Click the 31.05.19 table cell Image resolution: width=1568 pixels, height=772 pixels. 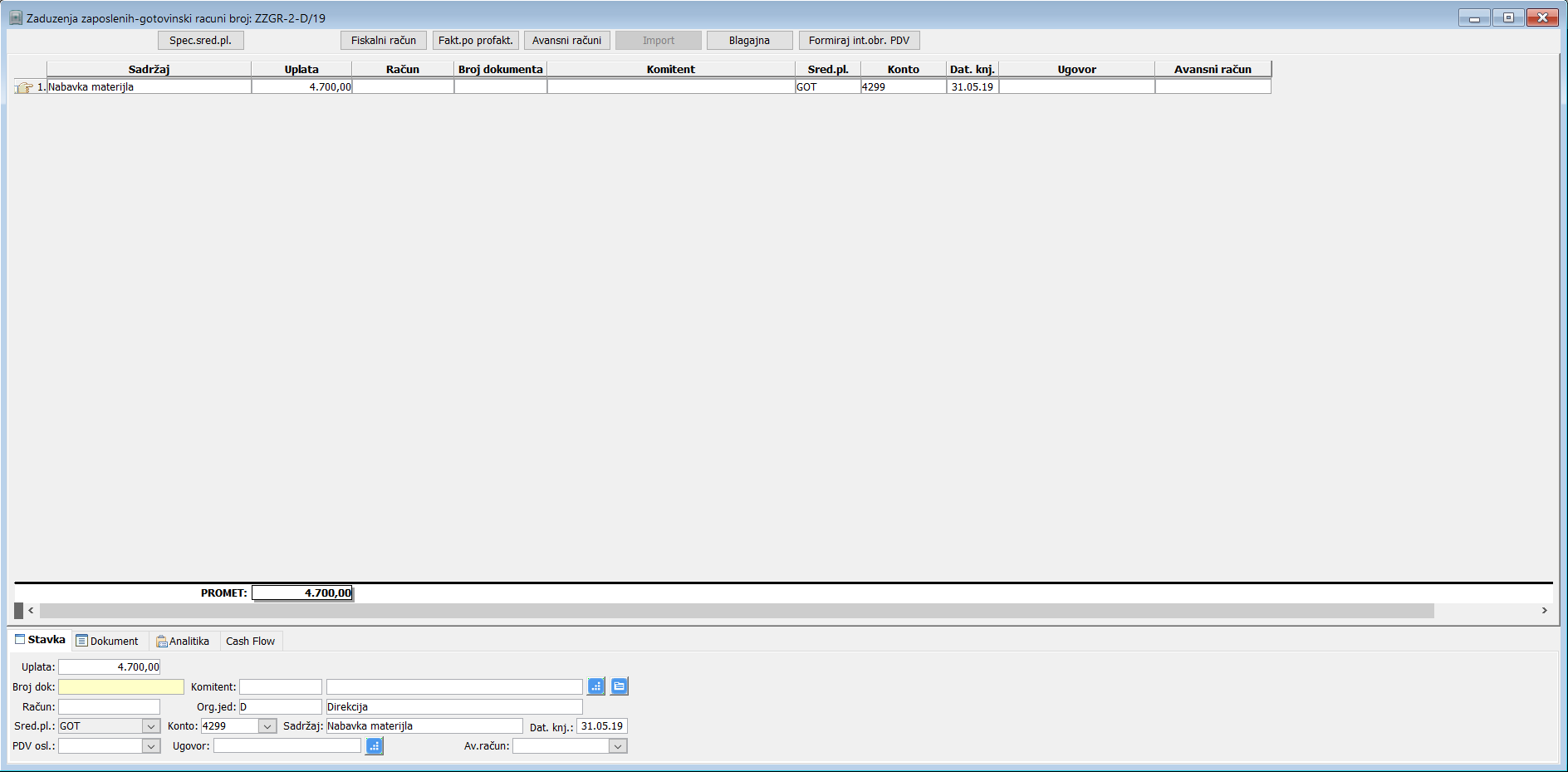pyautogui.click(x=973, y=87)
